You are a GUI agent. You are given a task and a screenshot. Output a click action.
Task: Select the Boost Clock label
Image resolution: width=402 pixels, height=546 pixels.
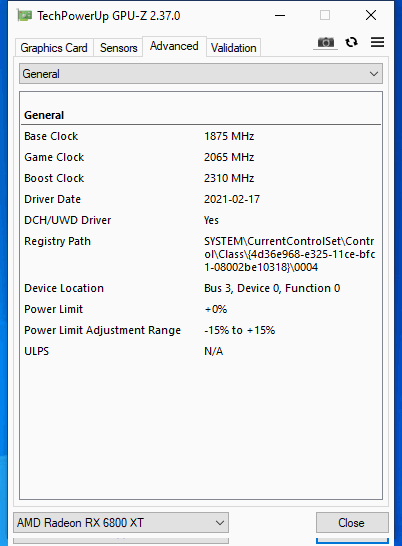tap(54, 178)
